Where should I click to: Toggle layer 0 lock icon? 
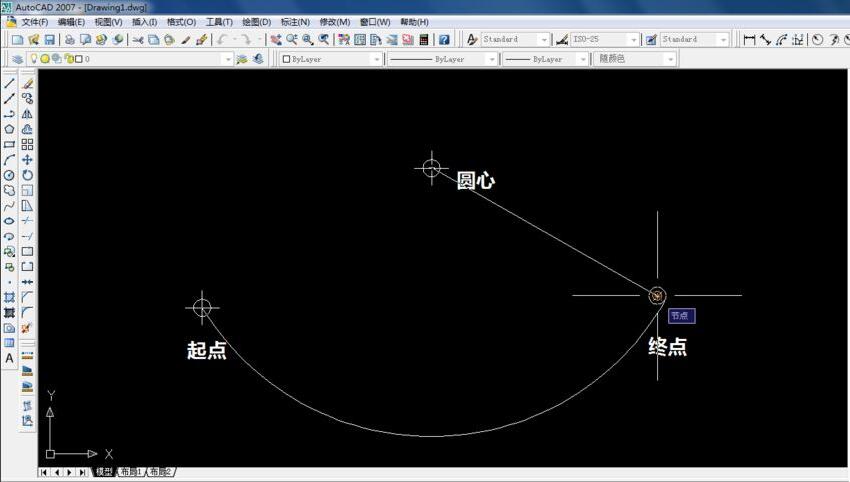click(68, 59)
